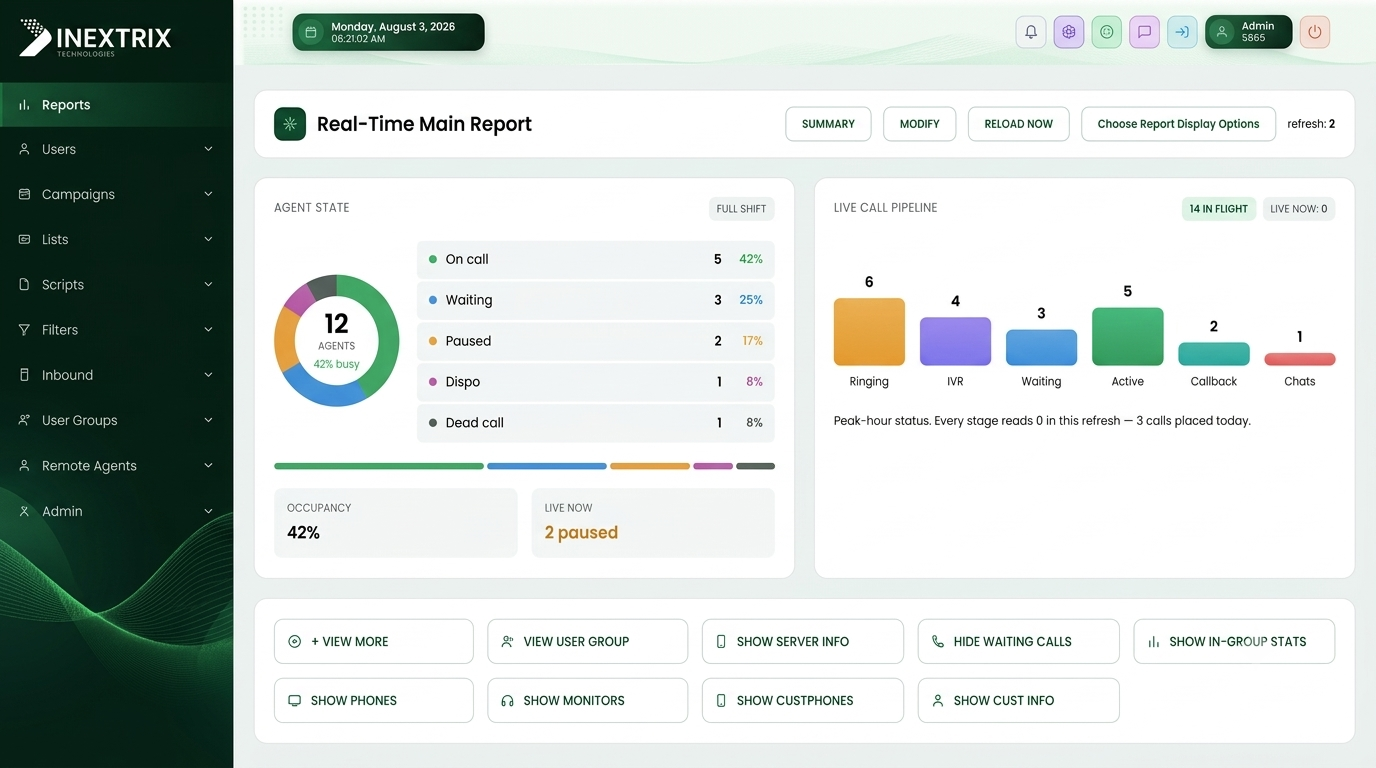Click the red power logout icon
Image resolution: width=1376 pixels, height=768 pixels.
(1315, 32)
